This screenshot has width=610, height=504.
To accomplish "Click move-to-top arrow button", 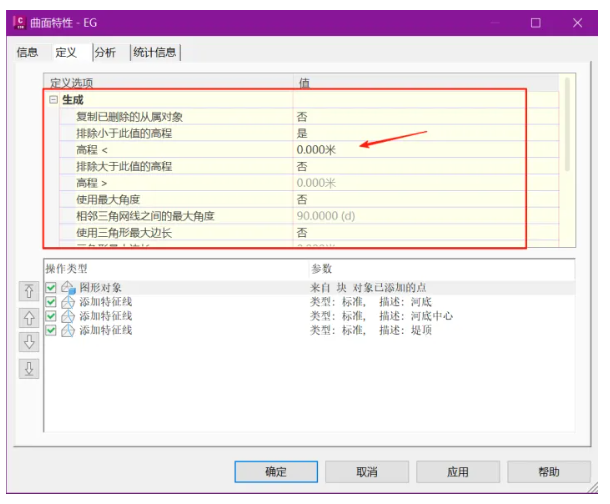I will coord(29,291).
